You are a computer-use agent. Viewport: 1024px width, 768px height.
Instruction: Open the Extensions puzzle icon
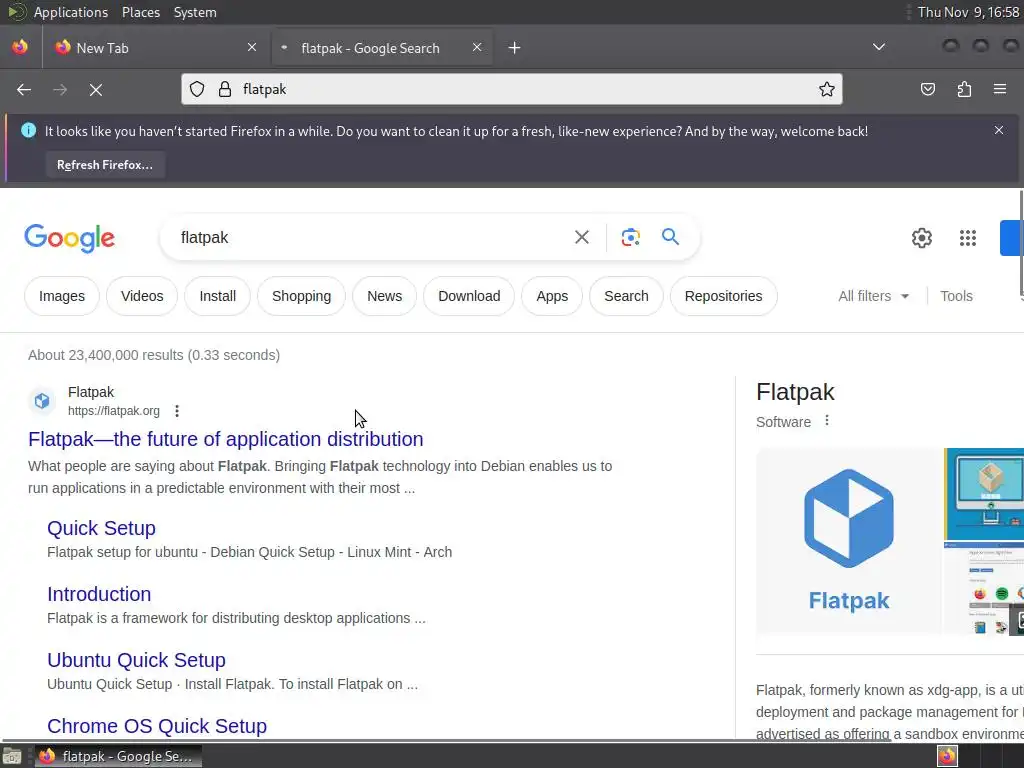pos(964,89)
